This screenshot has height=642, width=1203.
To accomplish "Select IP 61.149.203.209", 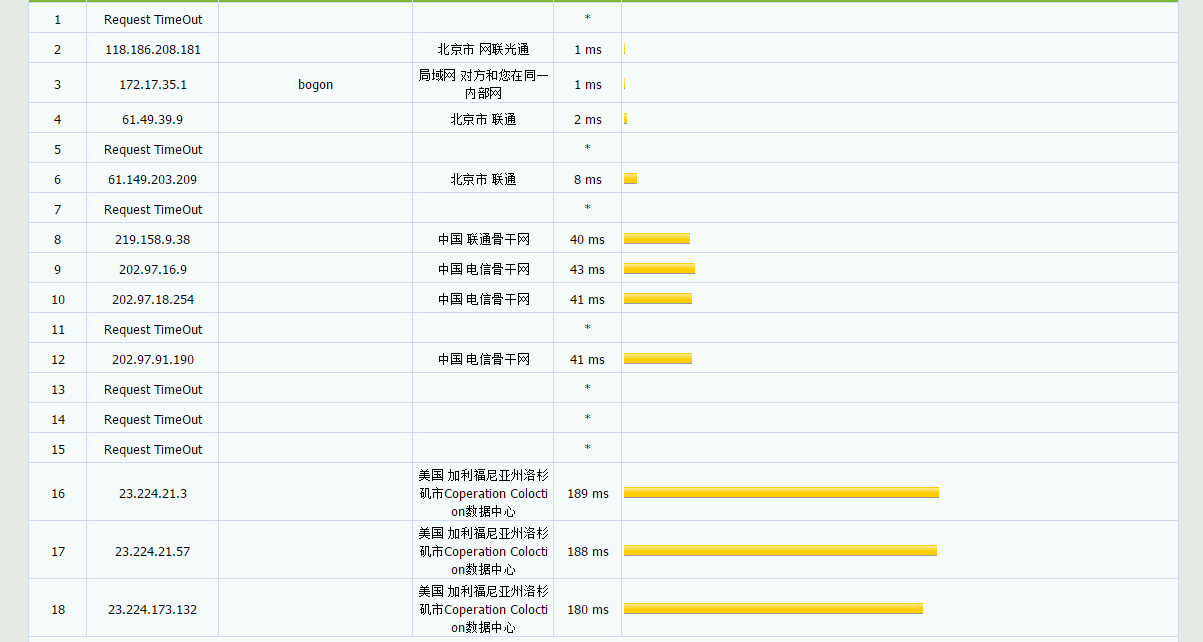I will (x=153, y=179).
